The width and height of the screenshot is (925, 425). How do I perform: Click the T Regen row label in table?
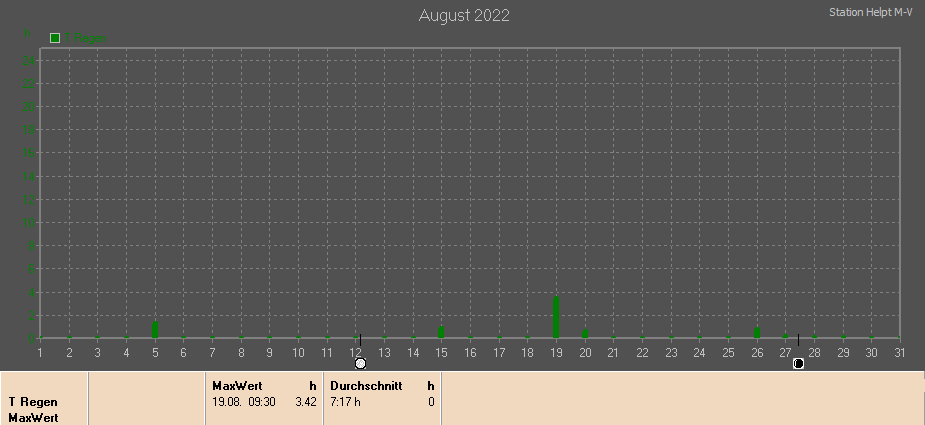tap(33, 402)
